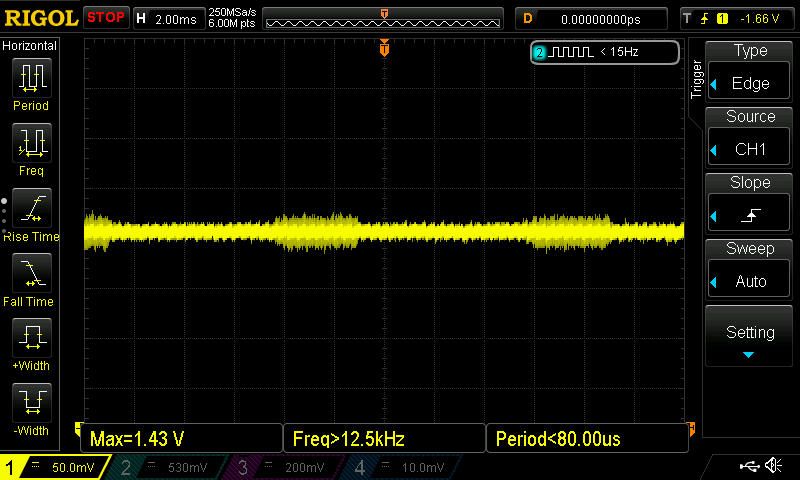
Task: Toggle channel 1 at 50.0mV
Action: click(56, 467)
